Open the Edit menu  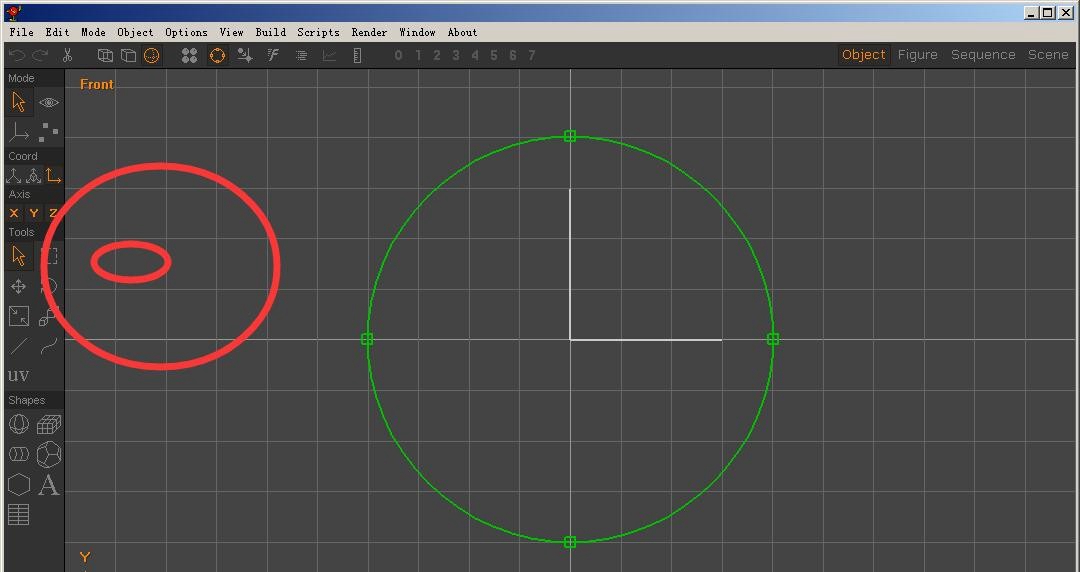[57, 32]
